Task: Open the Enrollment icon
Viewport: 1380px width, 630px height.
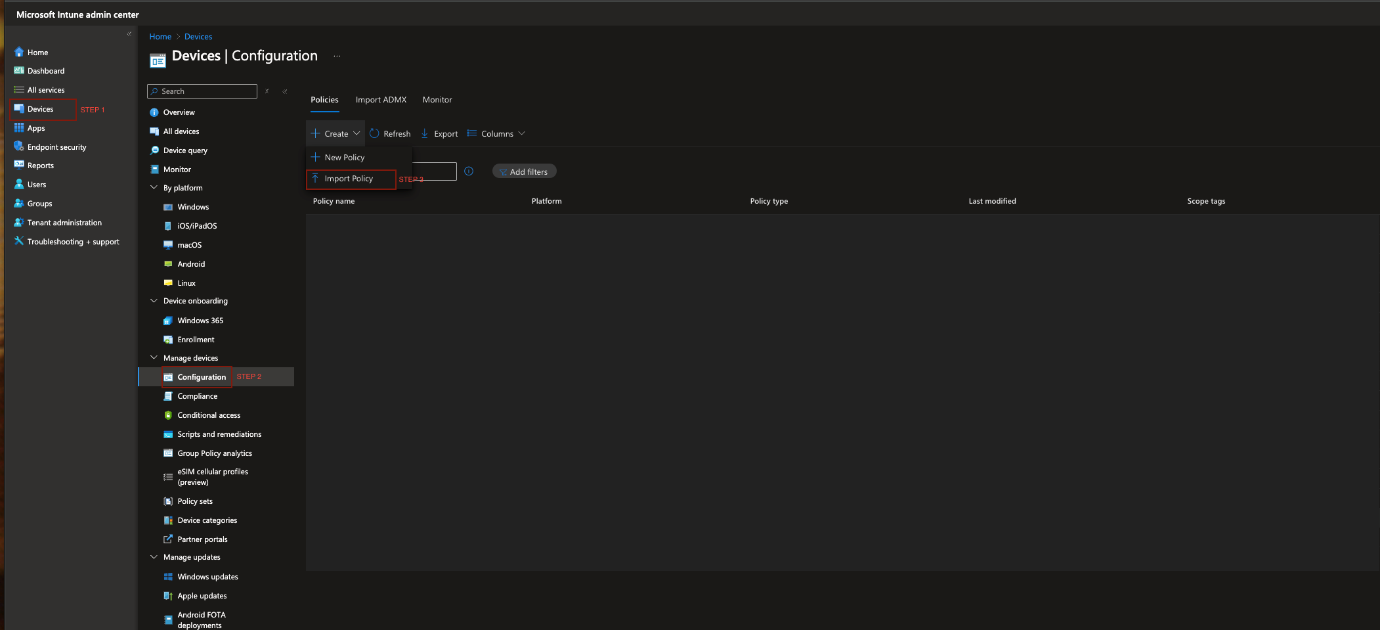Action: pyautogui.click(x=168, y=340)
